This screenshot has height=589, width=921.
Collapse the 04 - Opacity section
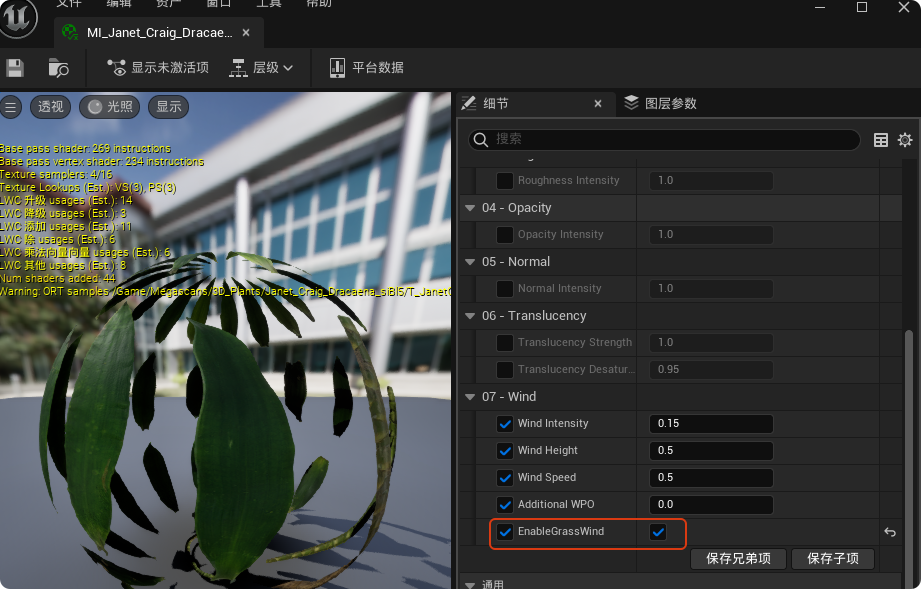pos(470,208)
